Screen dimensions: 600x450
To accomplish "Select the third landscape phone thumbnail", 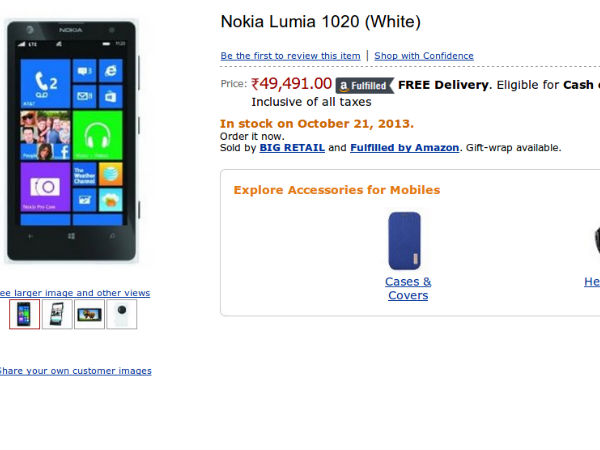I will click(89, 314).
